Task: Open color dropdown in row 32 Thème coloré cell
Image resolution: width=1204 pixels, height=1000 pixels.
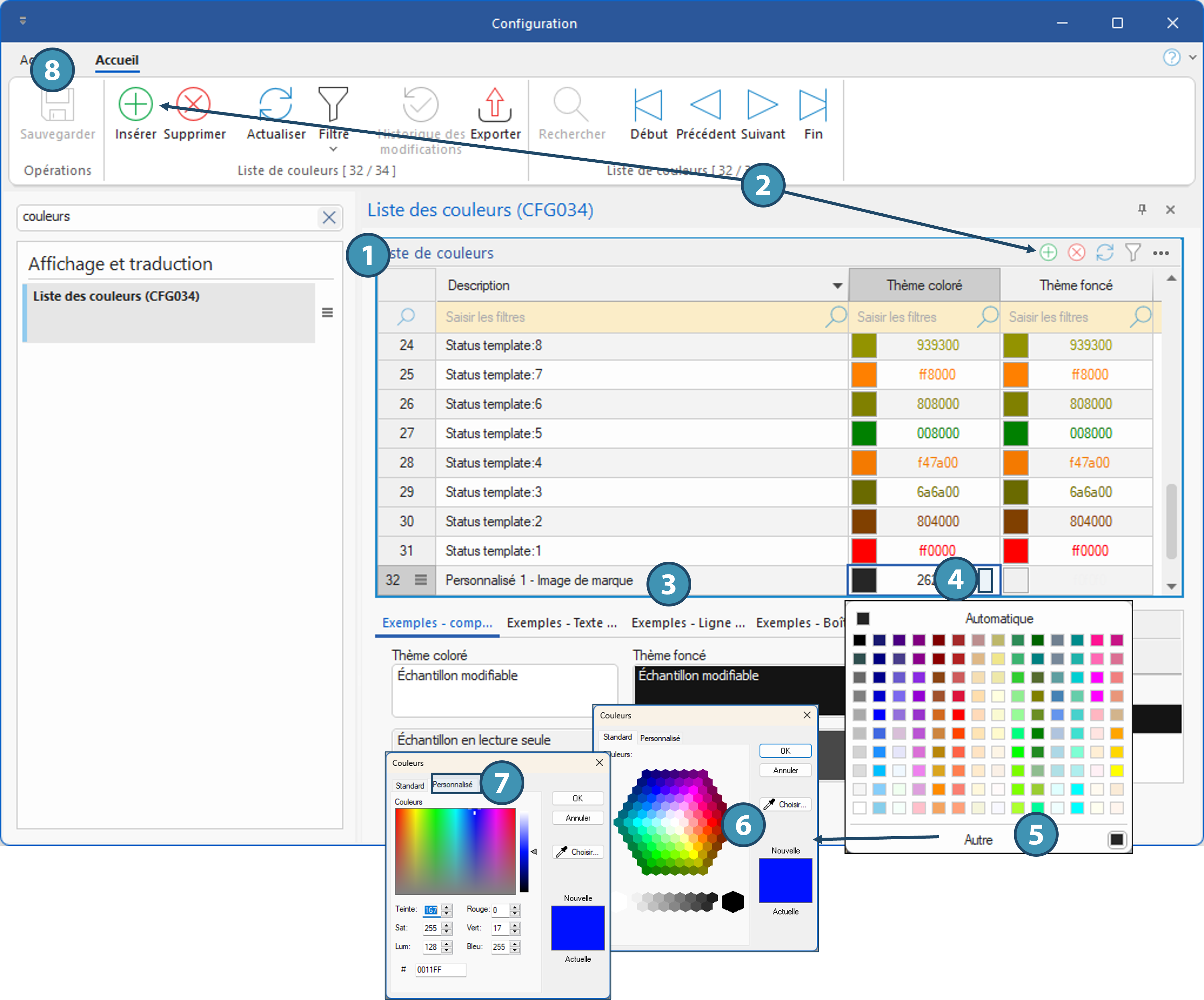Action: pos(985,580)
